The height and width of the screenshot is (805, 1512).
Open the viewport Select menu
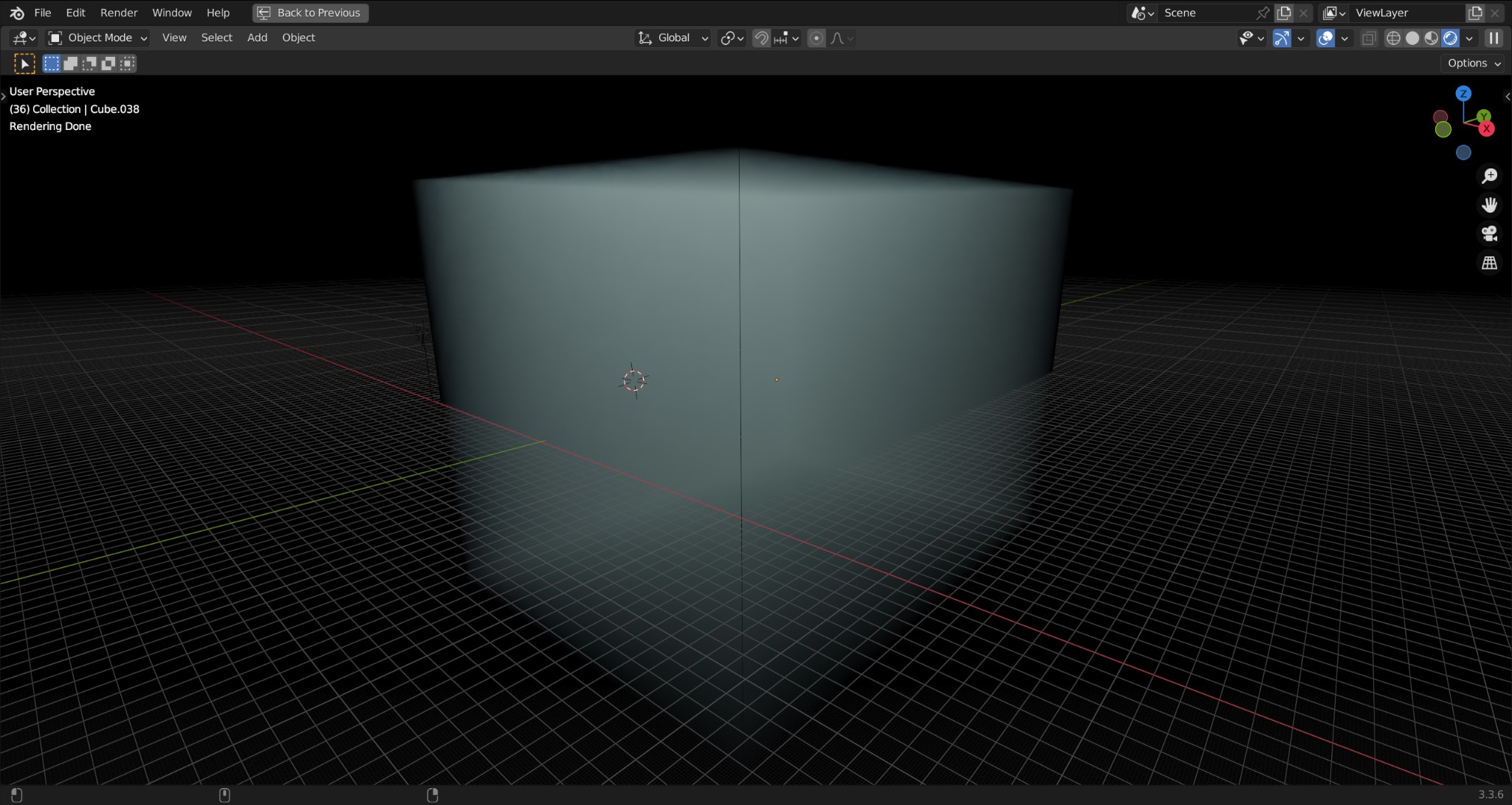click(216, 38)
